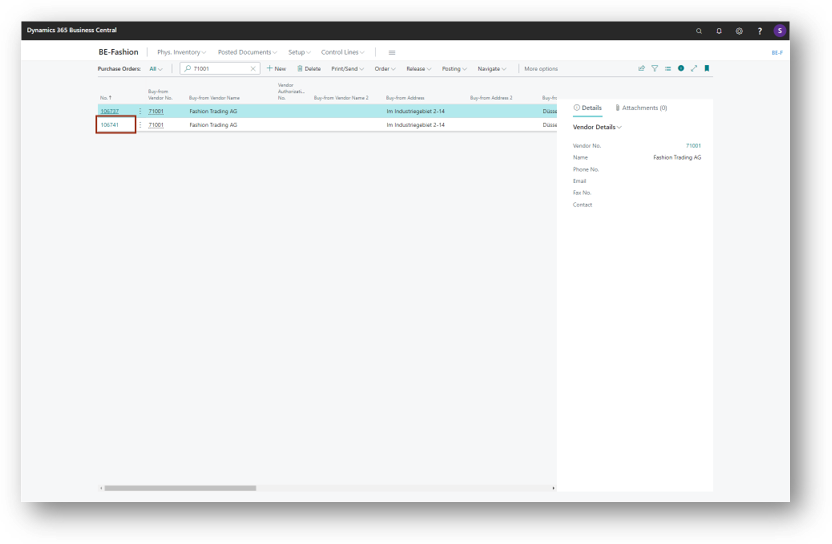This screenshot has width=832, height=544.
Task: Click More options
Action: click(541, 68)
